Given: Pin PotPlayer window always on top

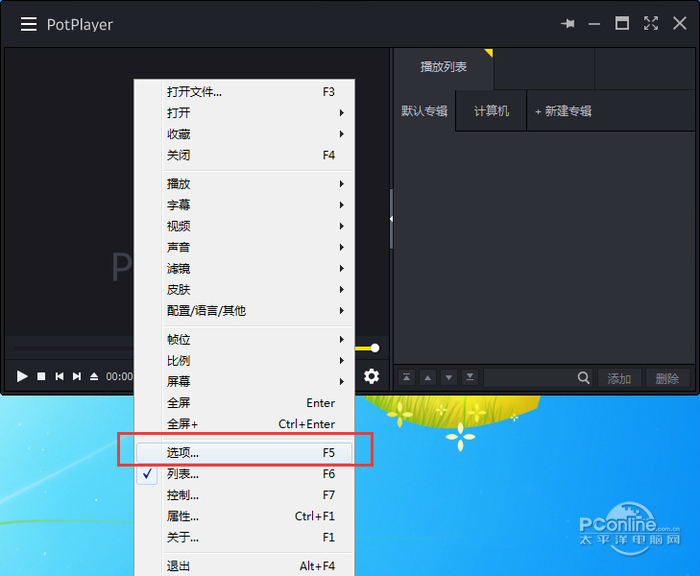Looking at the screenshot, I should tap(568, 23).
